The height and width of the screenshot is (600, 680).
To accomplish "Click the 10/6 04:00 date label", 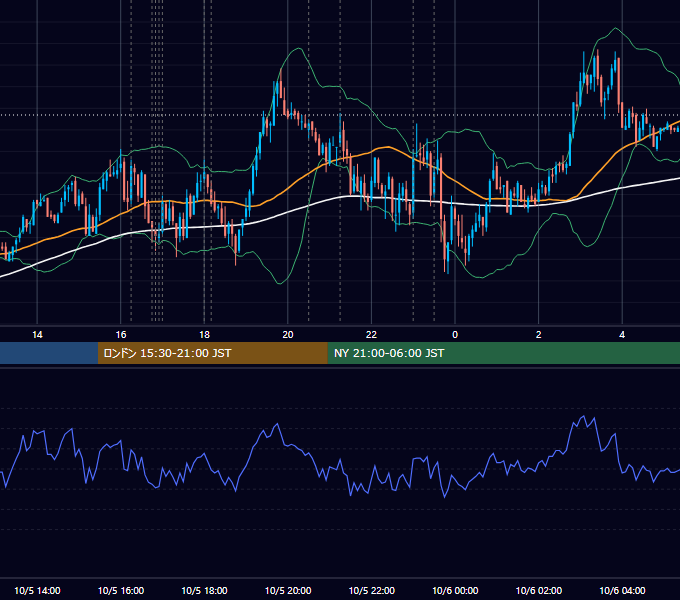I will click(622, 590).
